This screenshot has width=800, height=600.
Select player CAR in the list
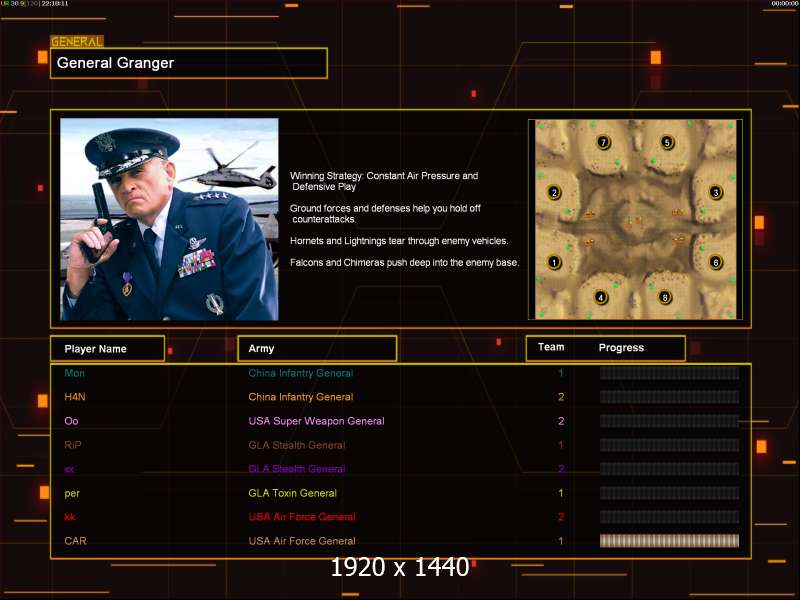75,541
